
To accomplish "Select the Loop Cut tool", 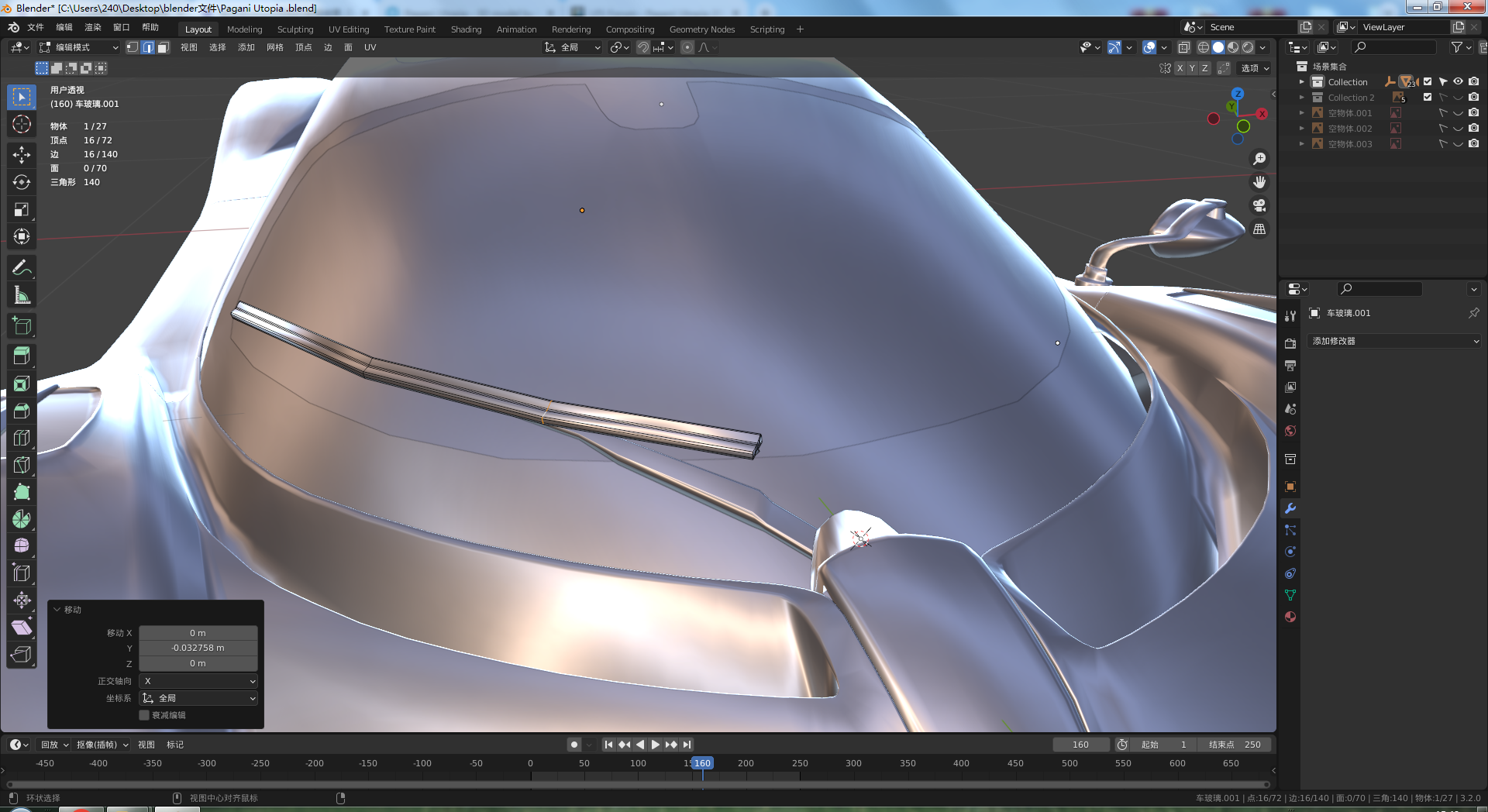I will point(22,438).
